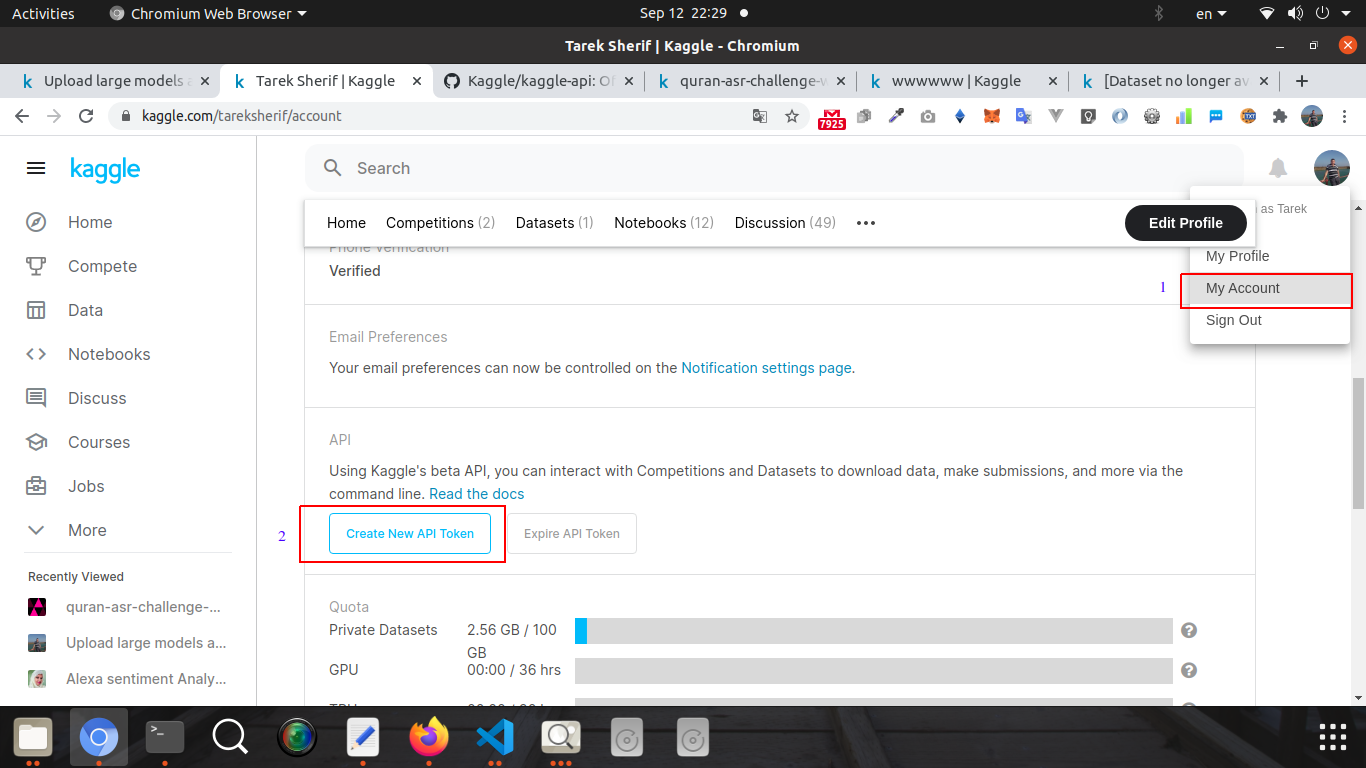Click the address bar URL

click(x=242, y=116)
